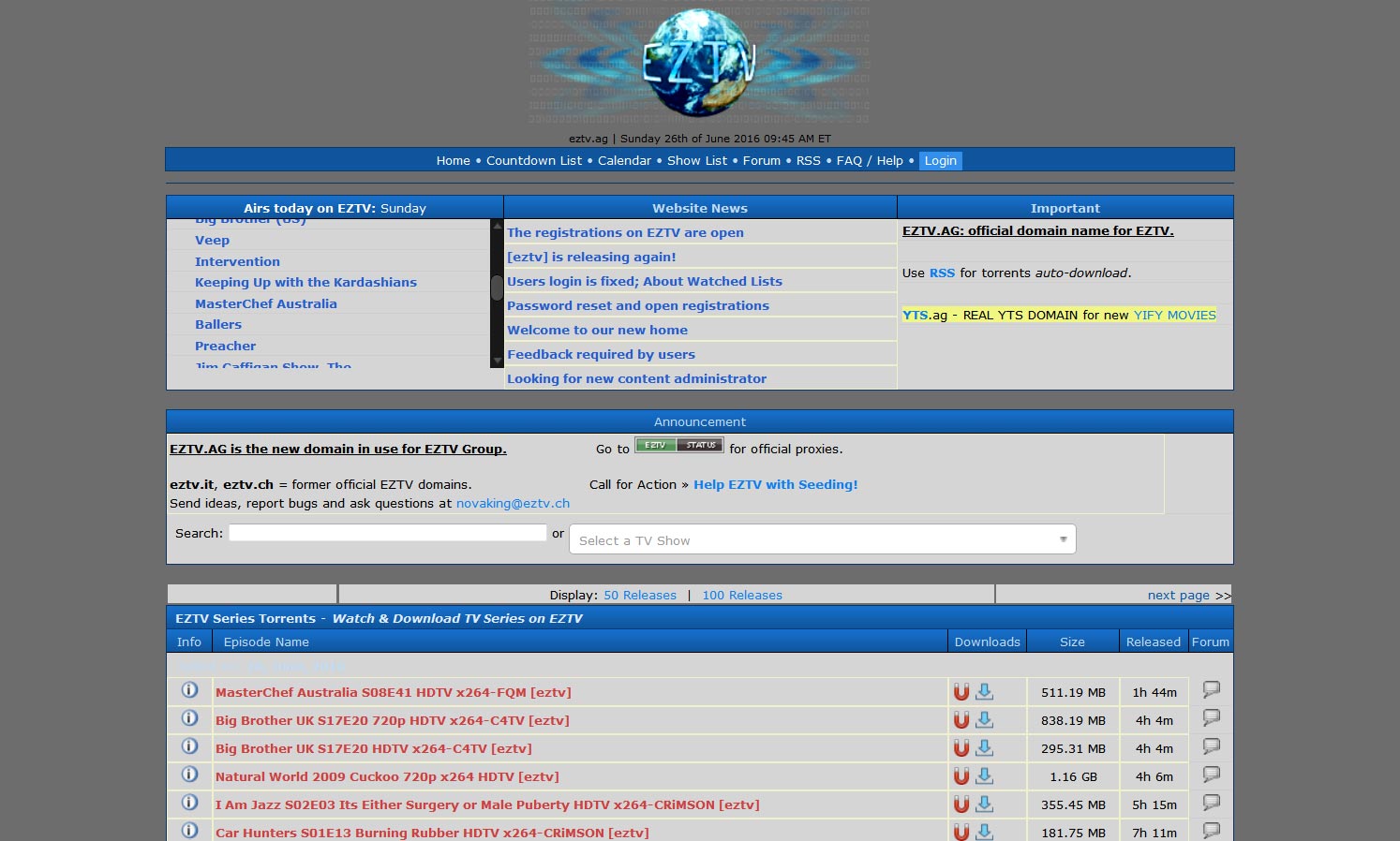1400x841 pixels.
Task: Click magnet link for Big Brother UK 295.31 MB
Action: coord(961,748)
